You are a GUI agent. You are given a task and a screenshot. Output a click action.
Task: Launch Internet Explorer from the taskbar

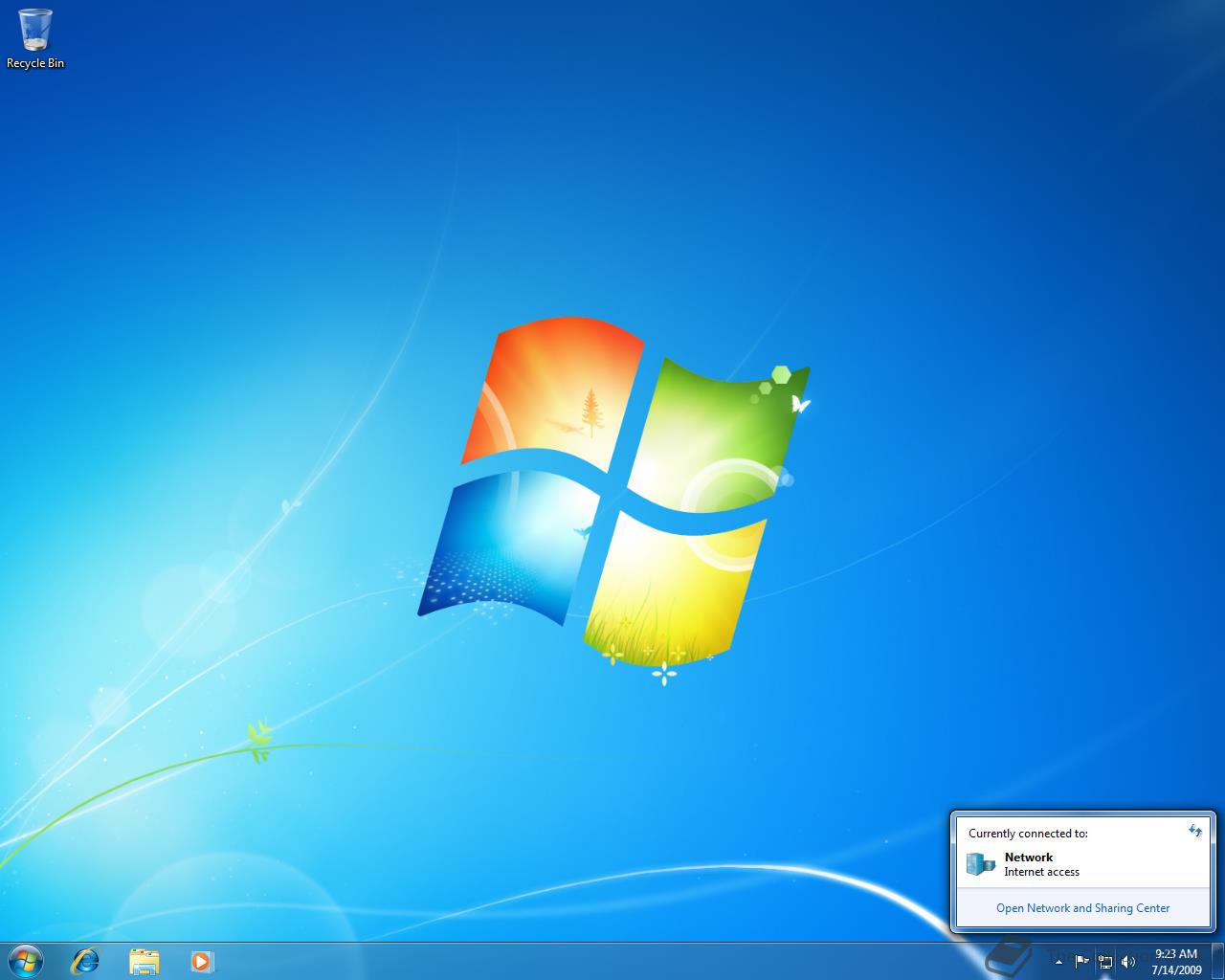85,961
